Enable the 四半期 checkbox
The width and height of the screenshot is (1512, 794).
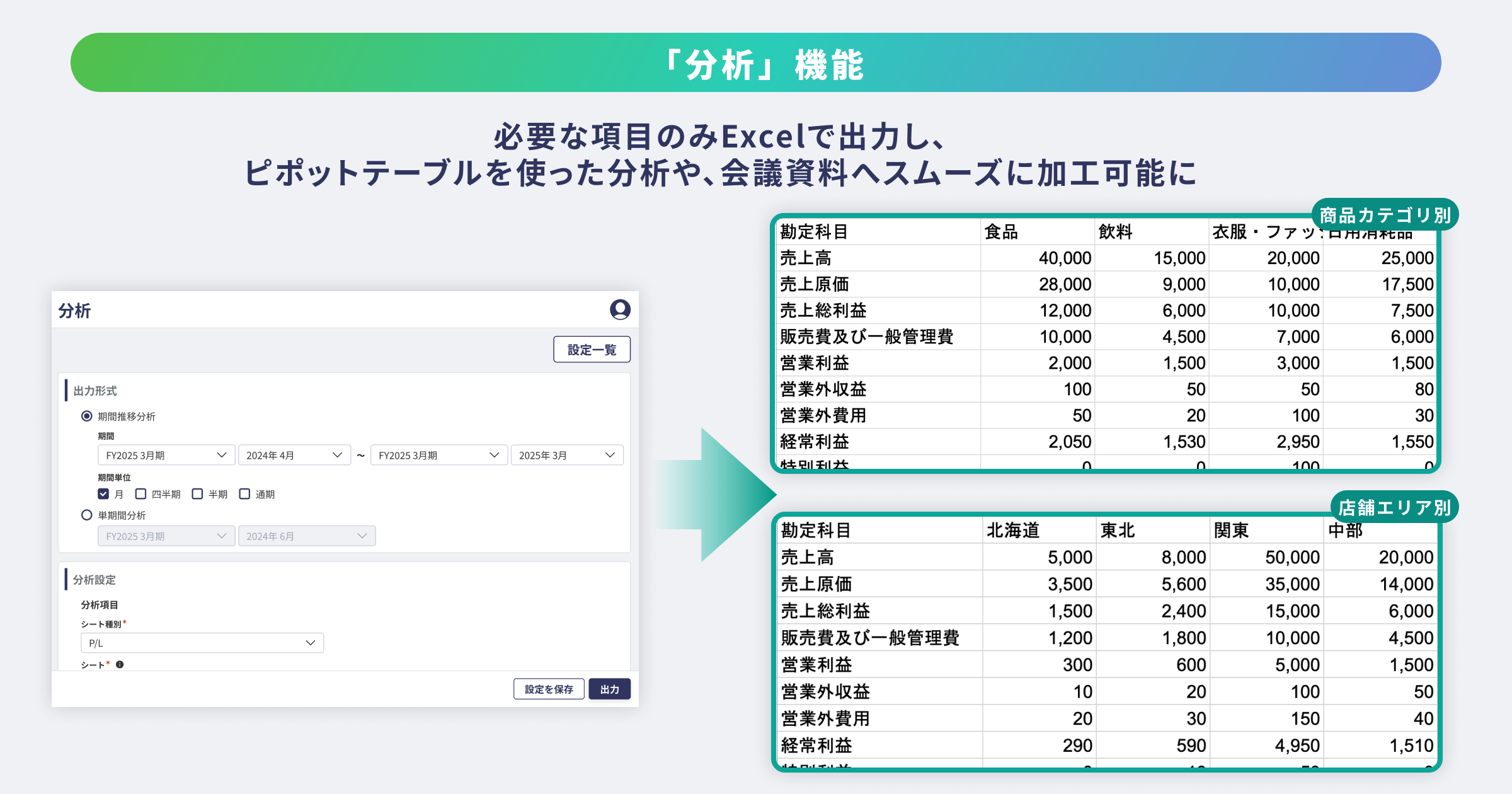141,493
